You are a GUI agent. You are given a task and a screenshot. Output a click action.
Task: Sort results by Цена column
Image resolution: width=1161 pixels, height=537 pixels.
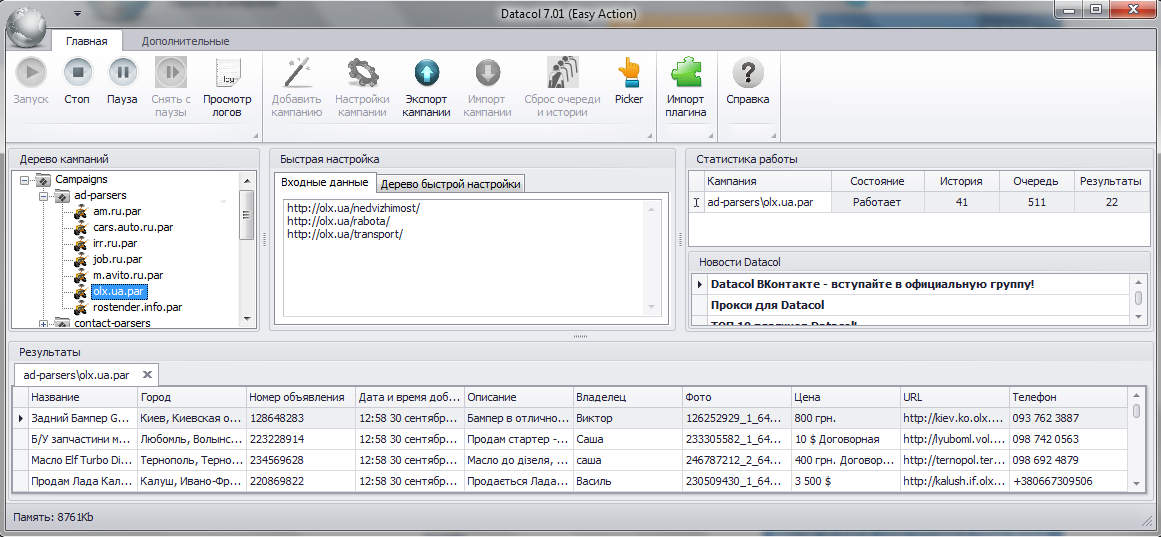tap(844, 397)
